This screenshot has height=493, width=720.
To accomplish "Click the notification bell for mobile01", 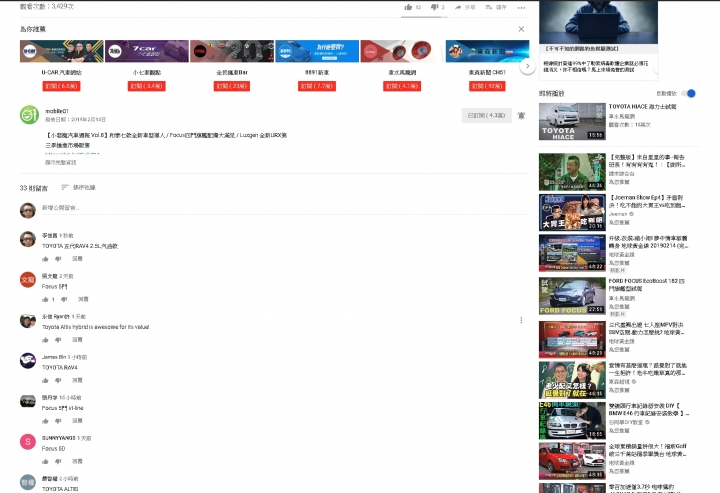I will click(521, 116).
